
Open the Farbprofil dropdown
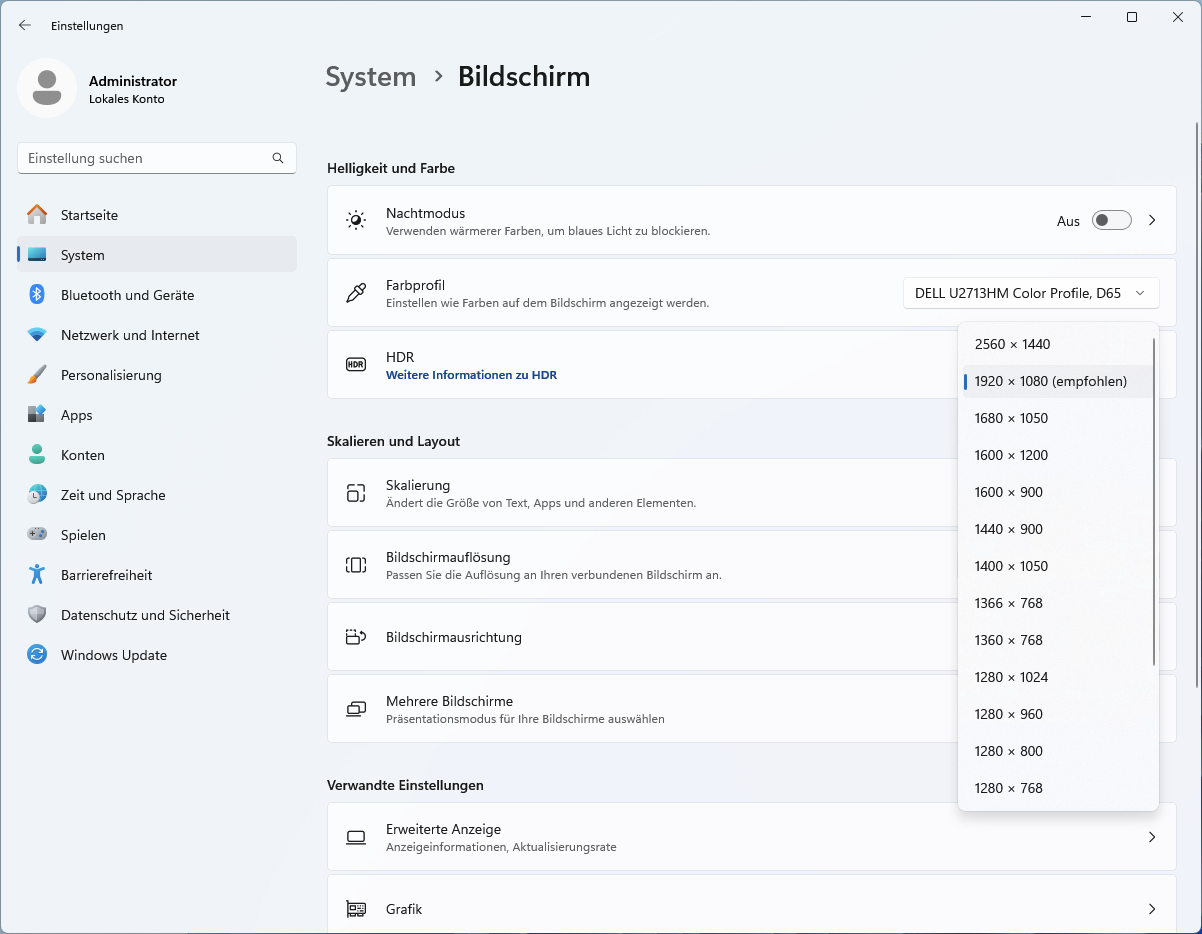click(x=1030, y=293)
